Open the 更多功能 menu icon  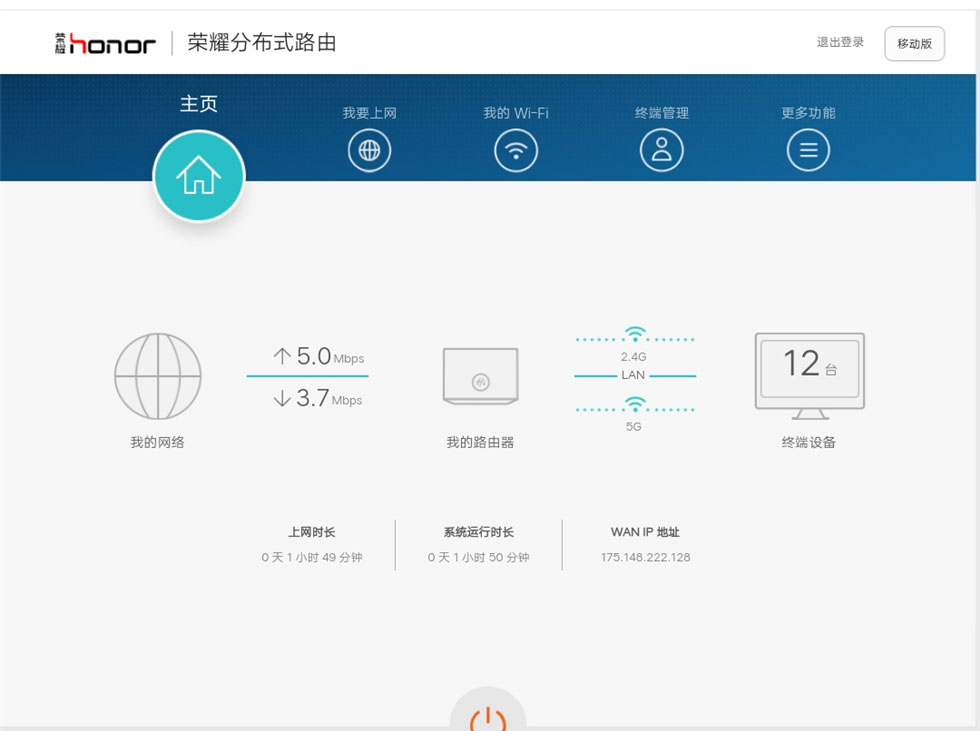[808, 151]
